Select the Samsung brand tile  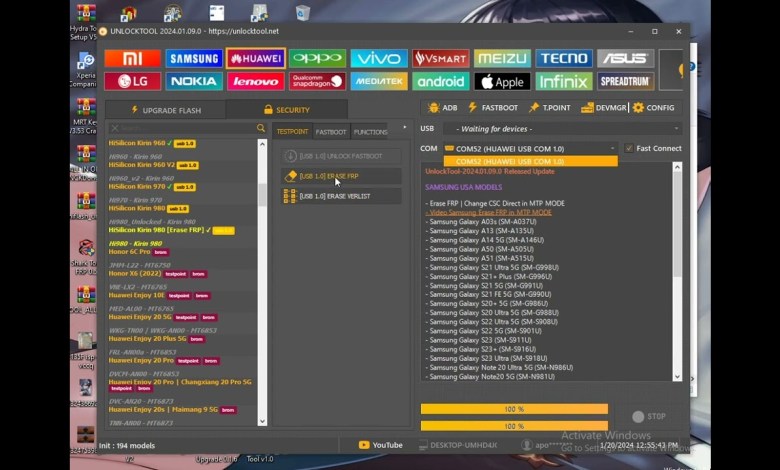click(x=194, y=59)
